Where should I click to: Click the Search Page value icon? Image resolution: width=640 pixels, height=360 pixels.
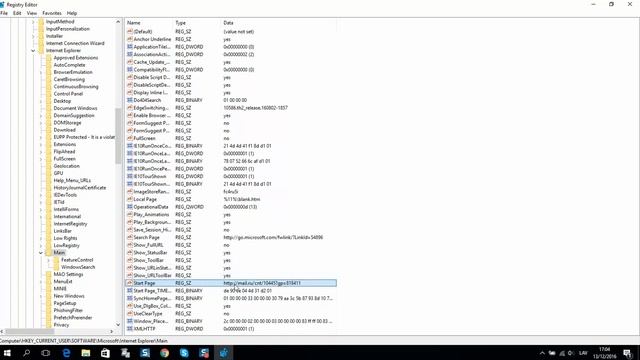[130, 237]
